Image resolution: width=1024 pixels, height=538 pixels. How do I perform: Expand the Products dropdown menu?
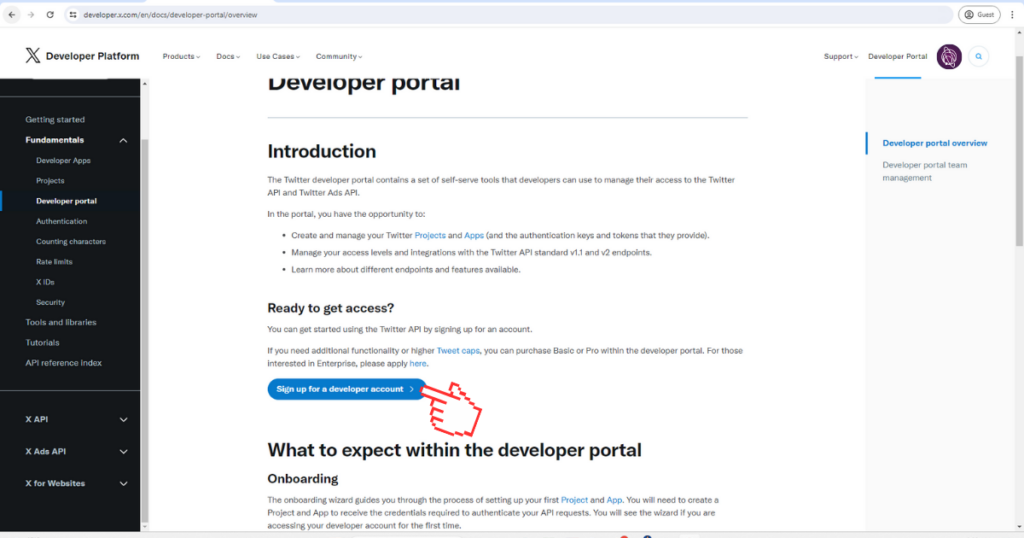click(x=181, y=57)
